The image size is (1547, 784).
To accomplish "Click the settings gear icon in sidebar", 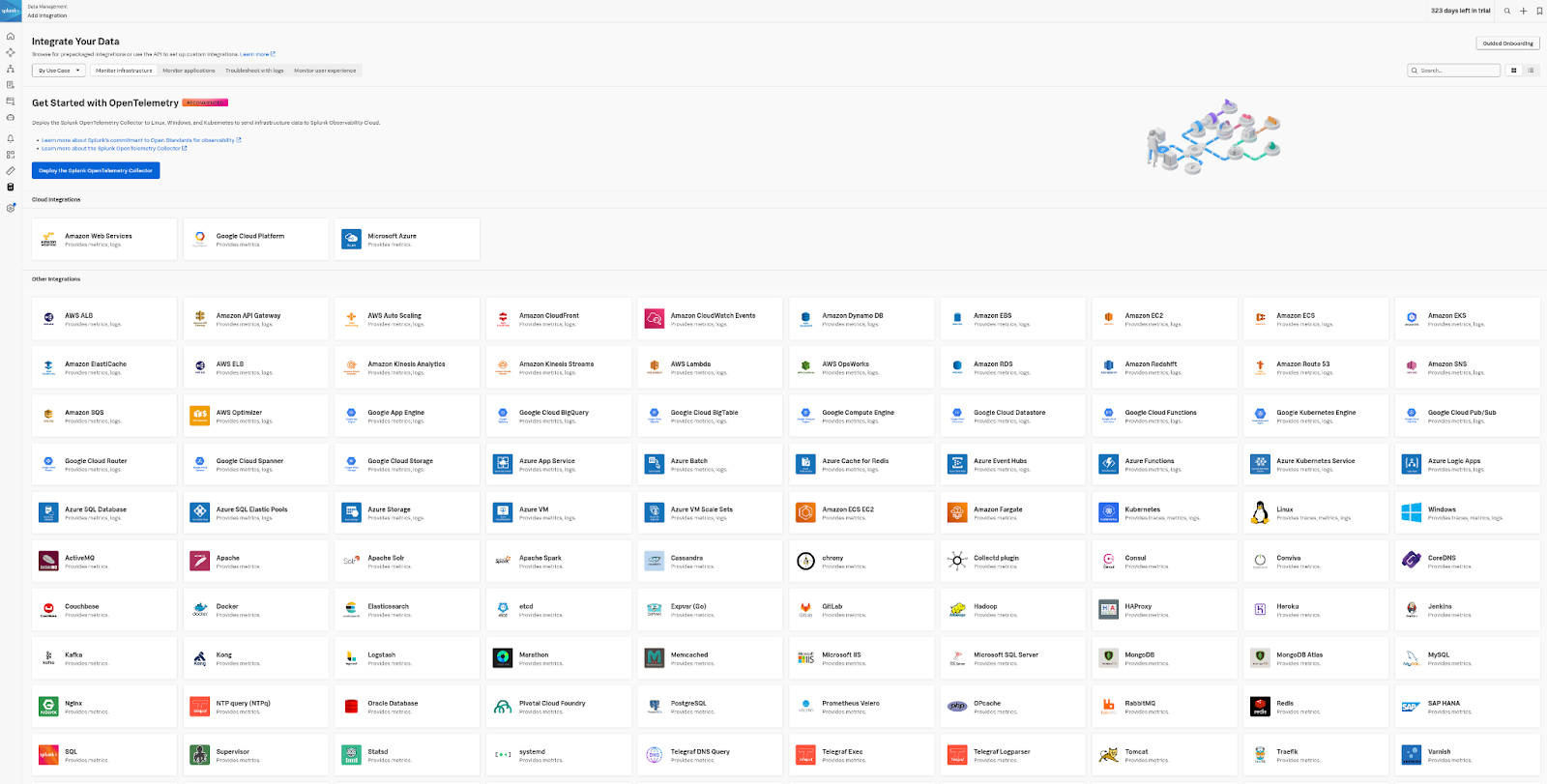I will click(11, 208).
